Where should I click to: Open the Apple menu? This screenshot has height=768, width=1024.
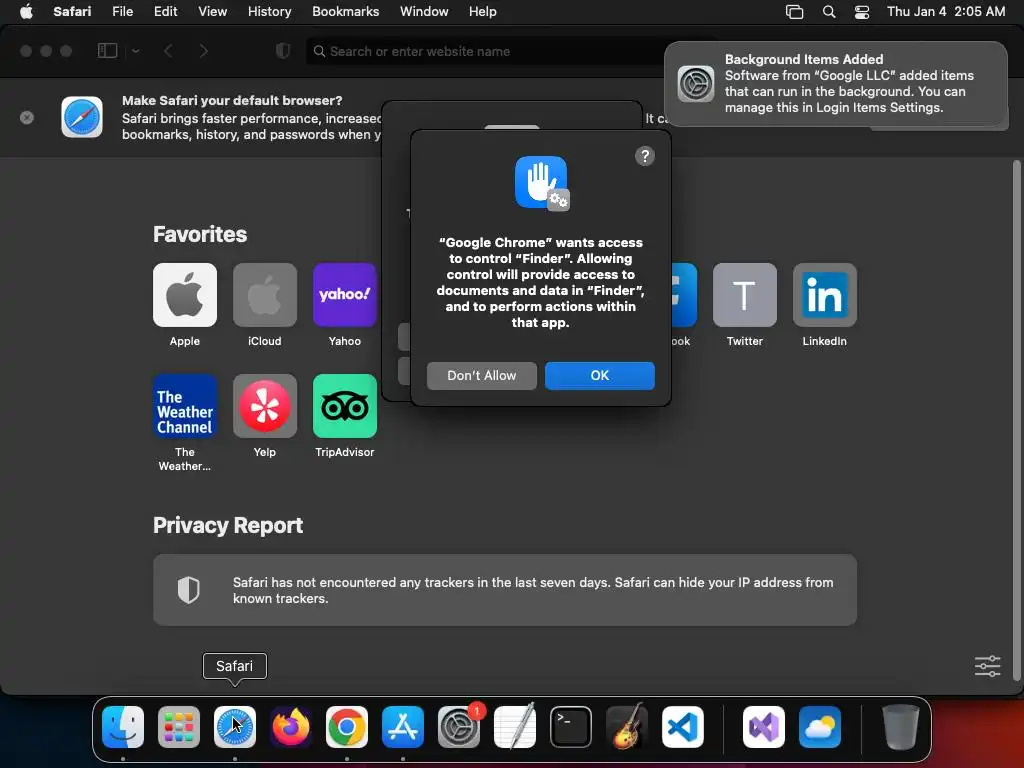(x=26, y=11)
